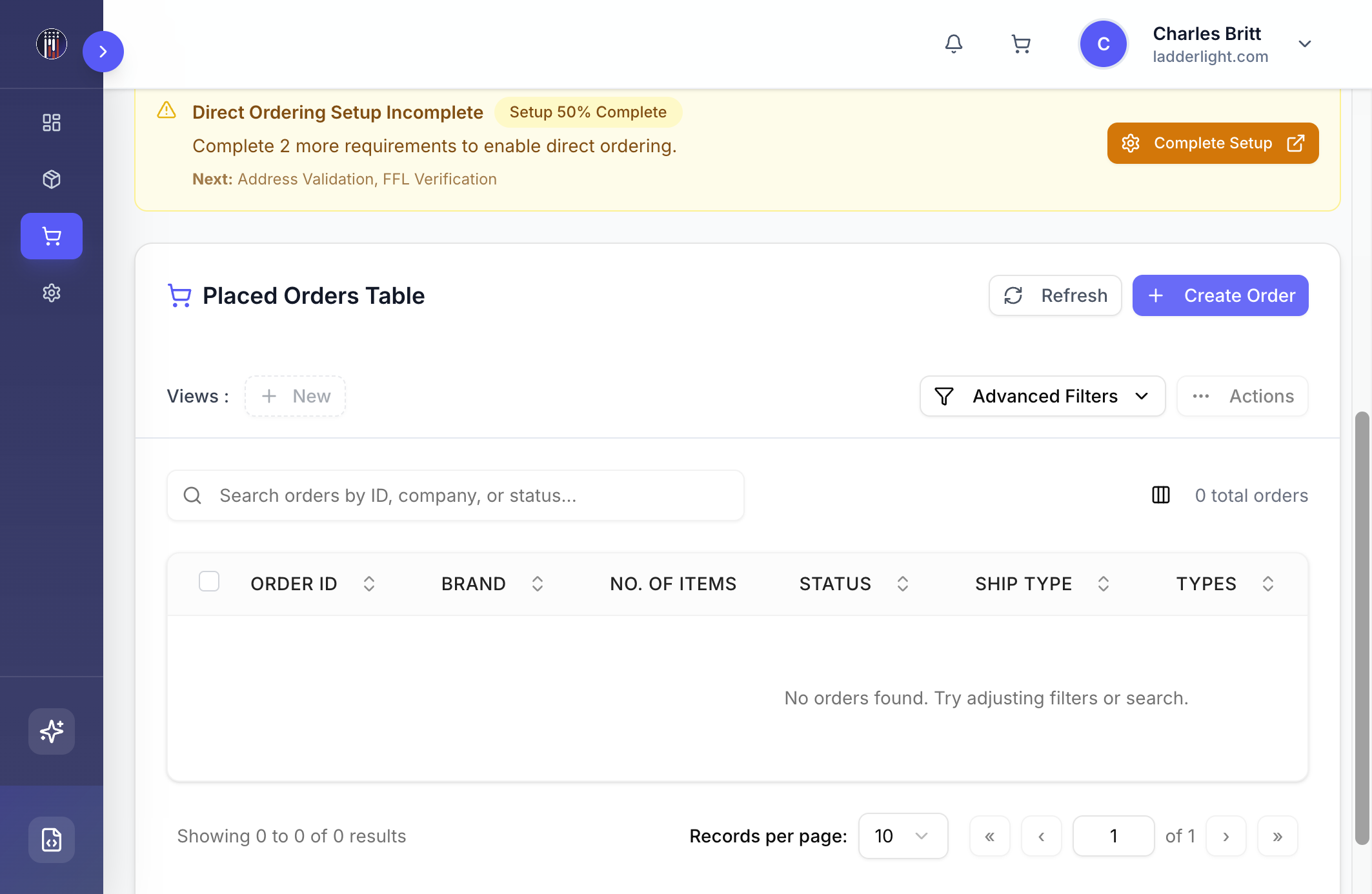Go to the previous page
This screenshot has height=894, width=1372.
[1042, 836]
